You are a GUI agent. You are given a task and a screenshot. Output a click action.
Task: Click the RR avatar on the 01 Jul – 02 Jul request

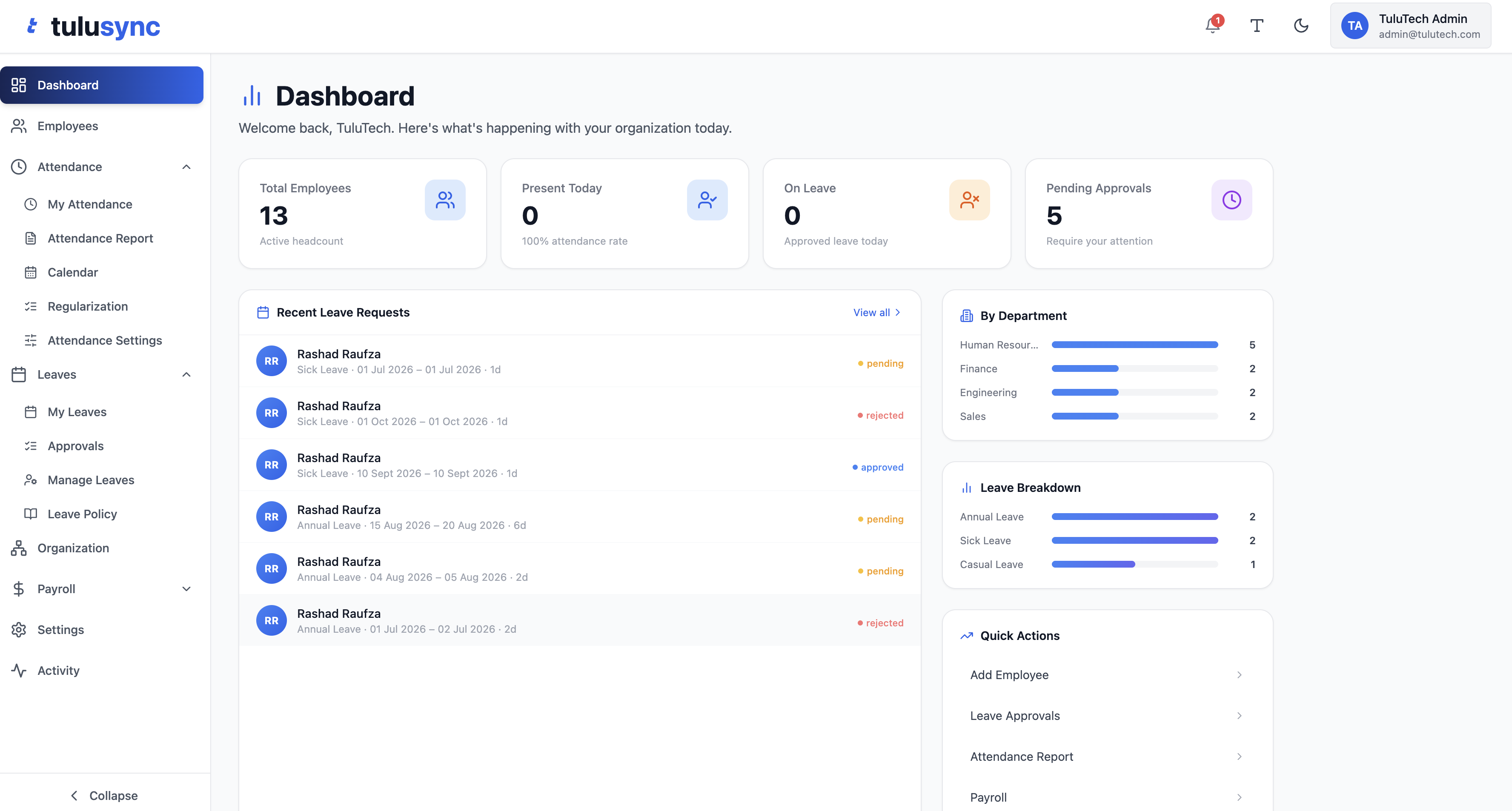point(271,620)
